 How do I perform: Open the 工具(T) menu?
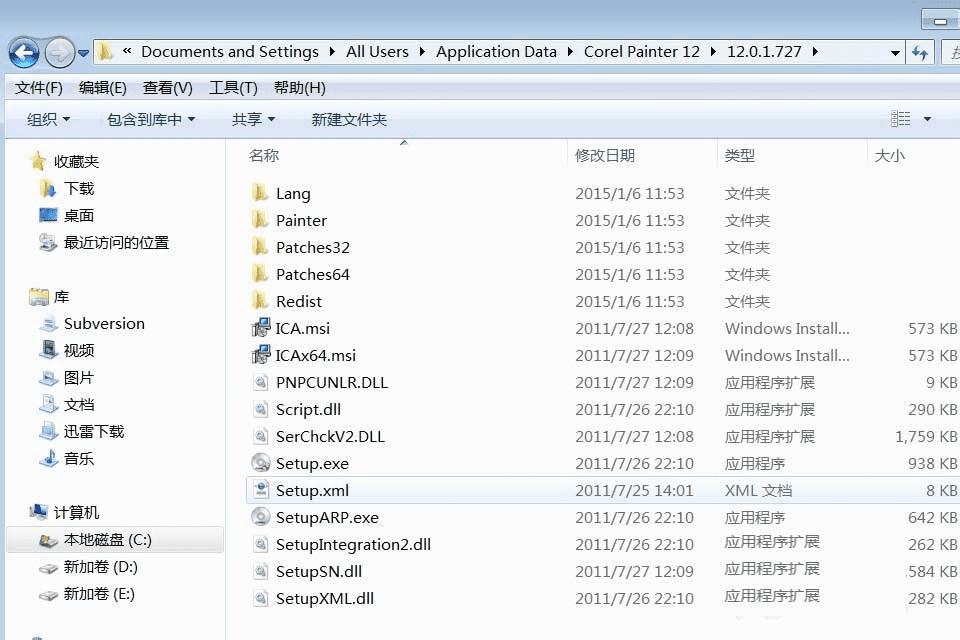pos(233,88)
